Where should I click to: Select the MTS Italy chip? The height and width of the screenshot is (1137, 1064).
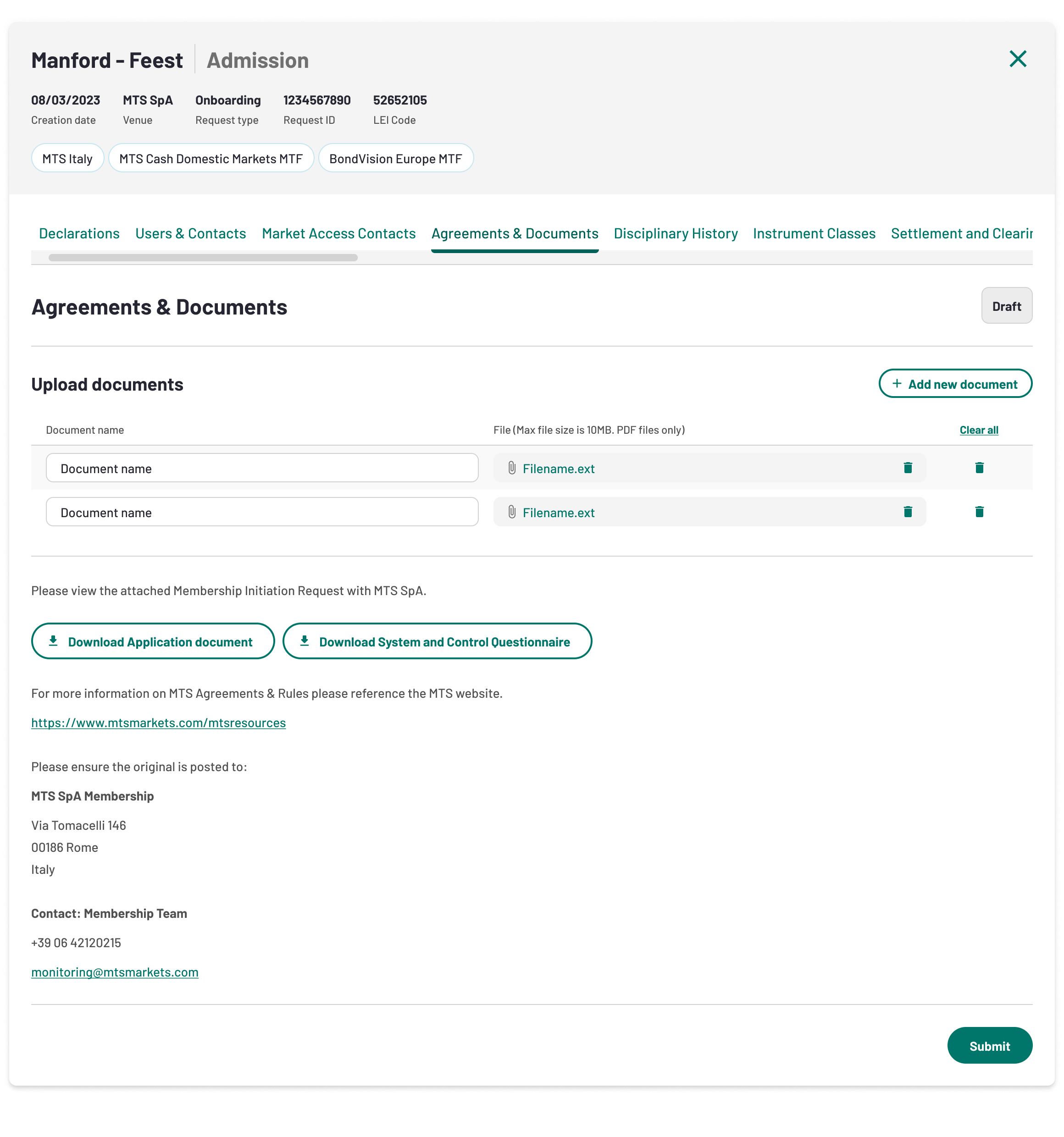67,159
